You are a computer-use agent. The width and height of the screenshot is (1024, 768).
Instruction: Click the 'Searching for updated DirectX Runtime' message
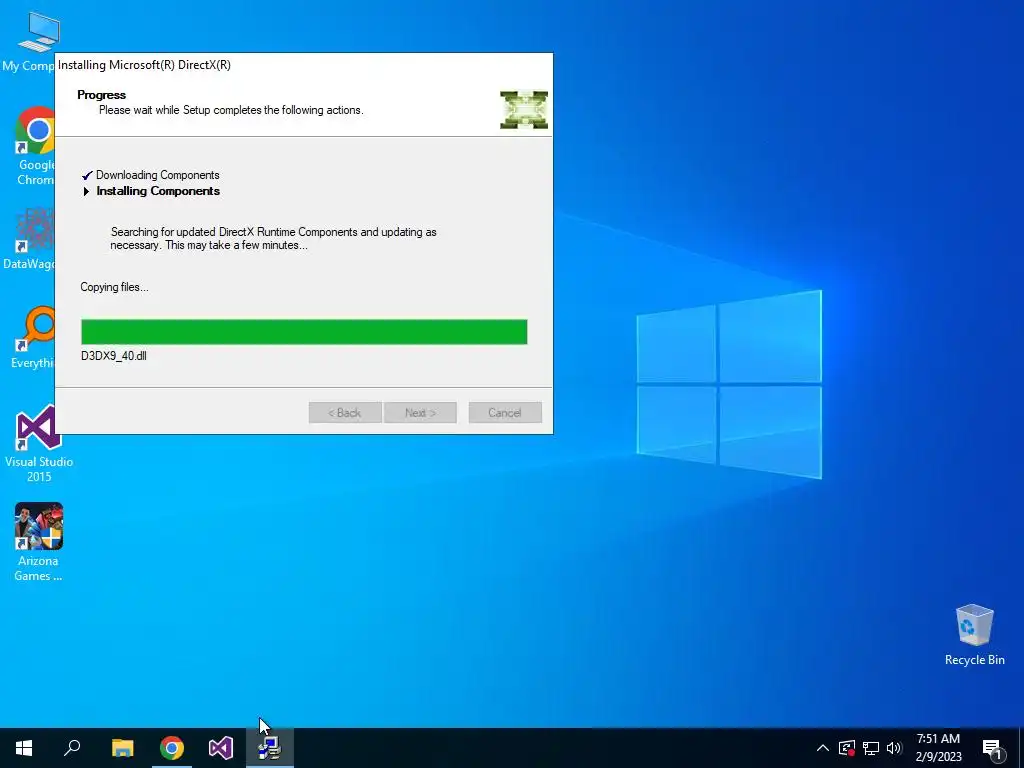click(x=273, y=238)
